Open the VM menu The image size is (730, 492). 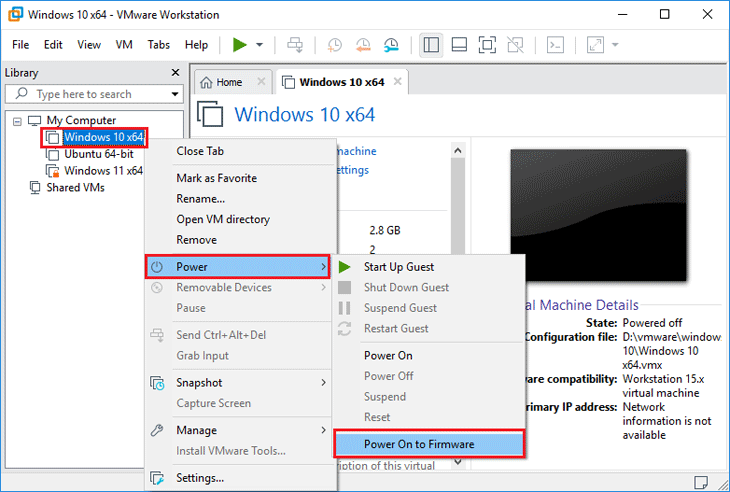coord(124,45)
